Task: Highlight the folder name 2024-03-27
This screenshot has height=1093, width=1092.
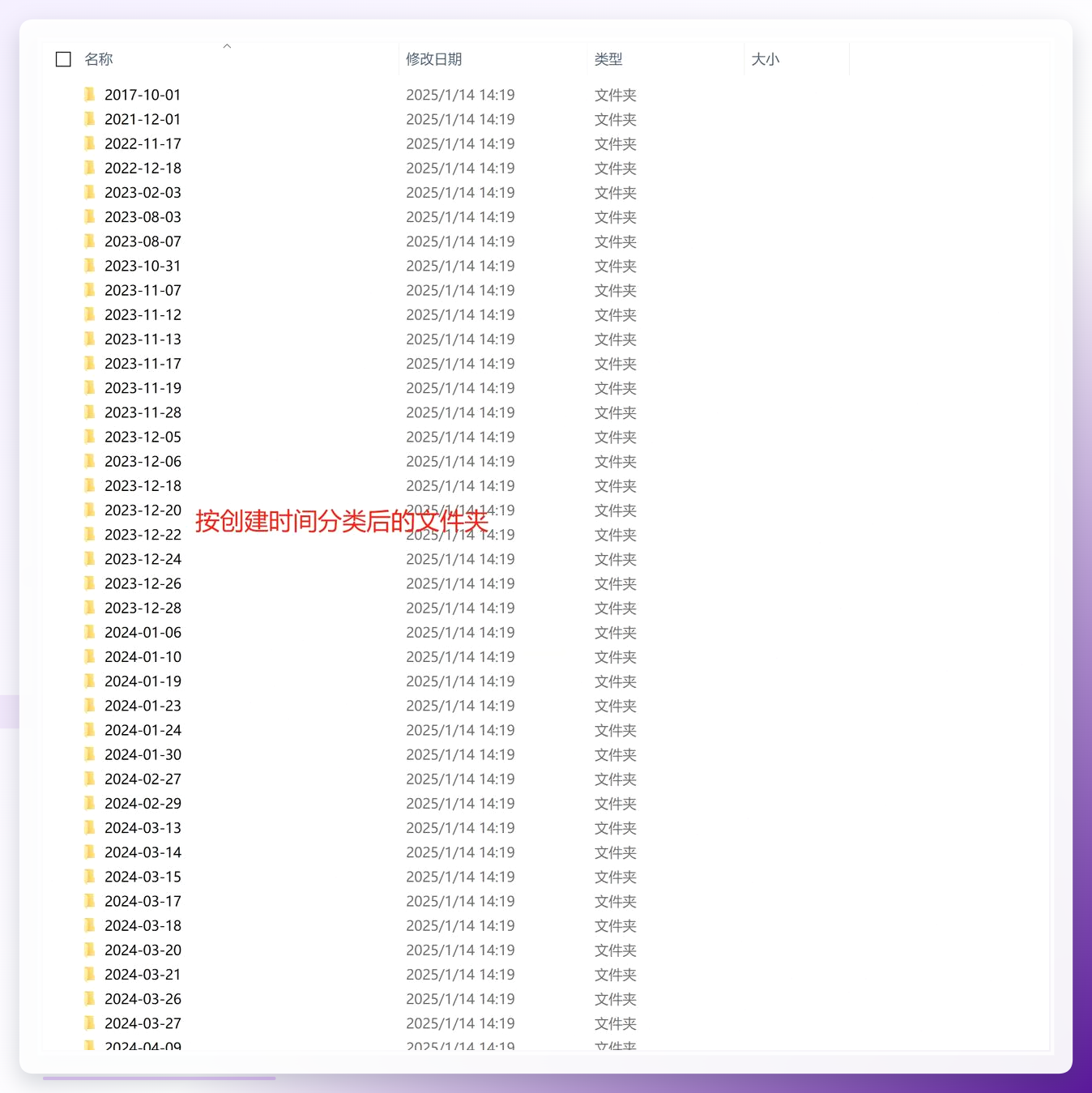Action: click(143, 1023)
